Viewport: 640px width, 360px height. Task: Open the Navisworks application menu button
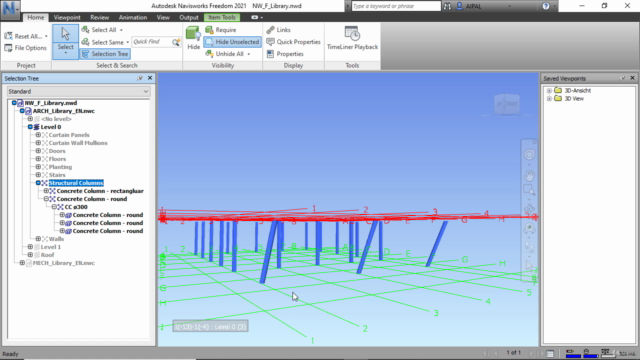point(10,9)
